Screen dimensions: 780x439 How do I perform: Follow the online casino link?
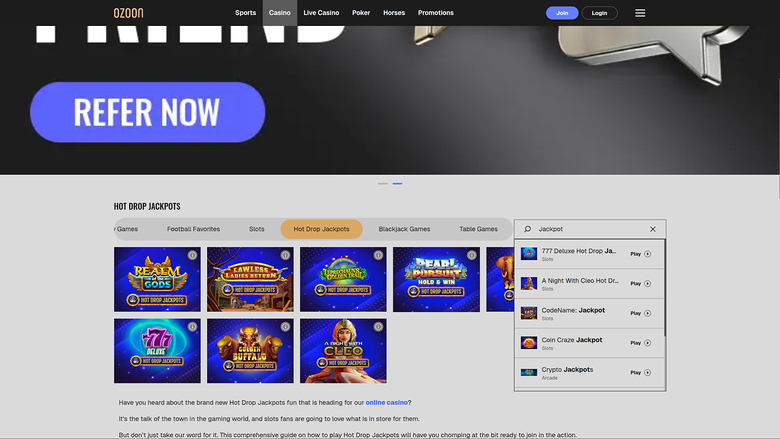coord(387,403)
